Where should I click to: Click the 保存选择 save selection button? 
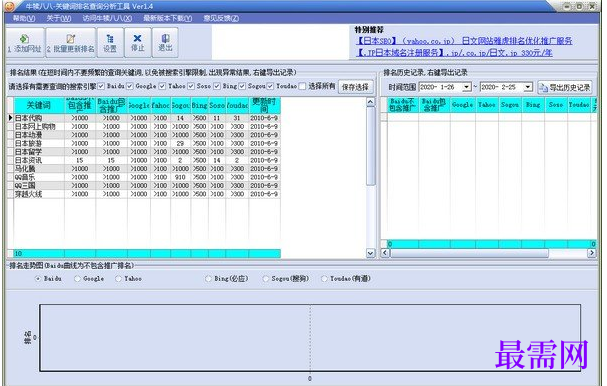355,87
